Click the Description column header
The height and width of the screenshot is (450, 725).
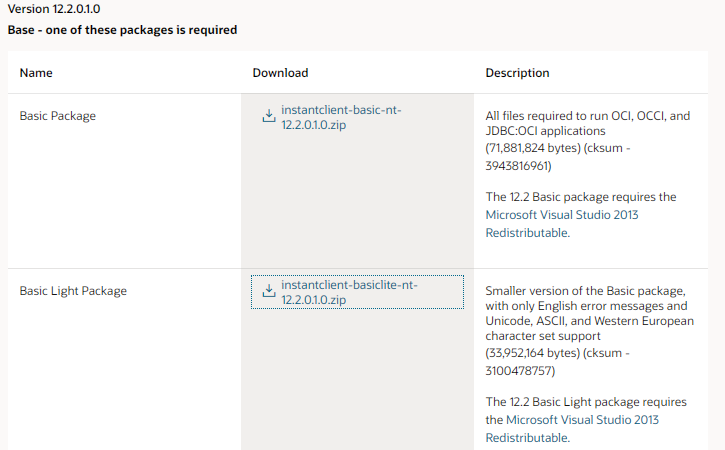click(x=517, y=73)
